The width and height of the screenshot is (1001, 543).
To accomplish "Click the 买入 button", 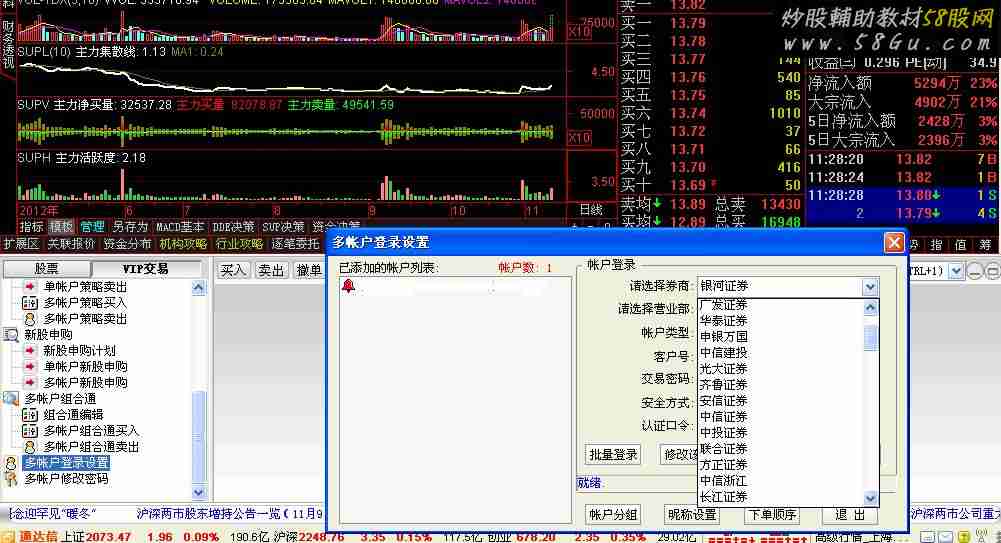I will pyautogui.click(x=233, y=271).
